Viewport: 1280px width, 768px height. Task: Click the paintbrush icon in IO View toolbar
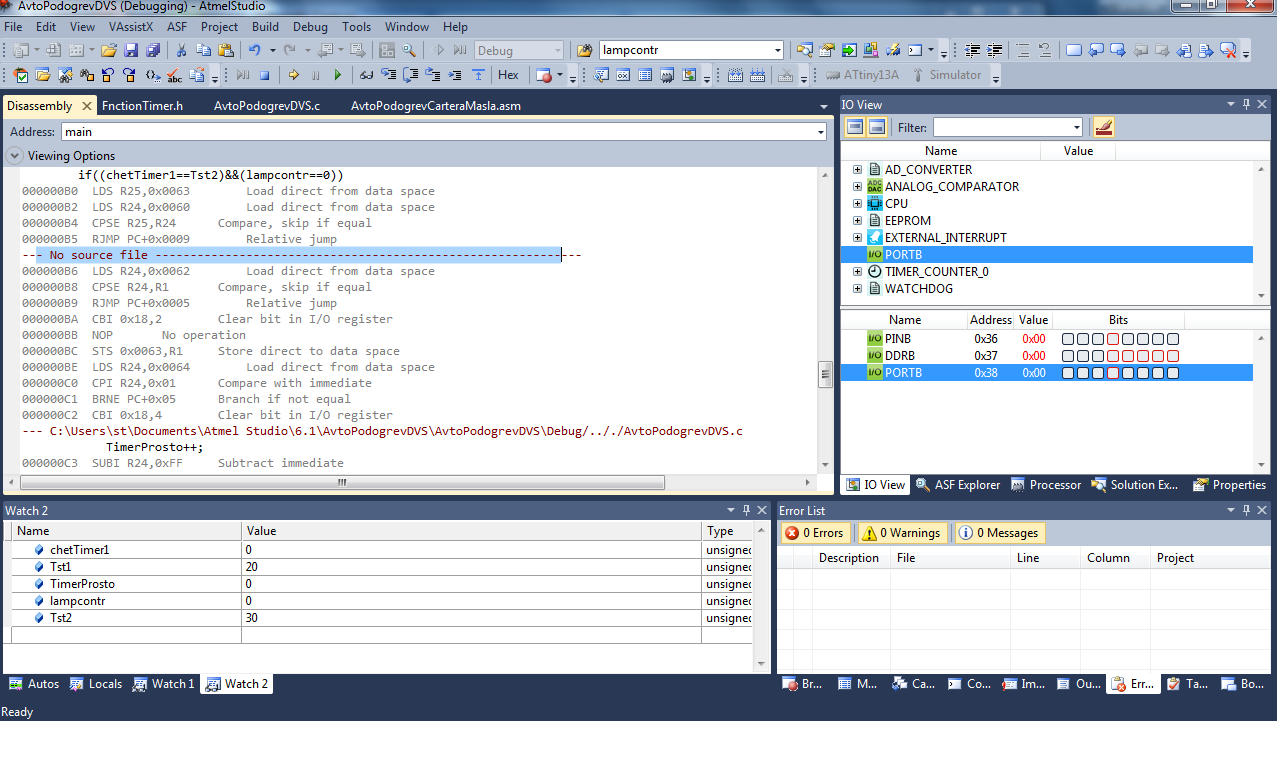click(x=1103, y=127)
